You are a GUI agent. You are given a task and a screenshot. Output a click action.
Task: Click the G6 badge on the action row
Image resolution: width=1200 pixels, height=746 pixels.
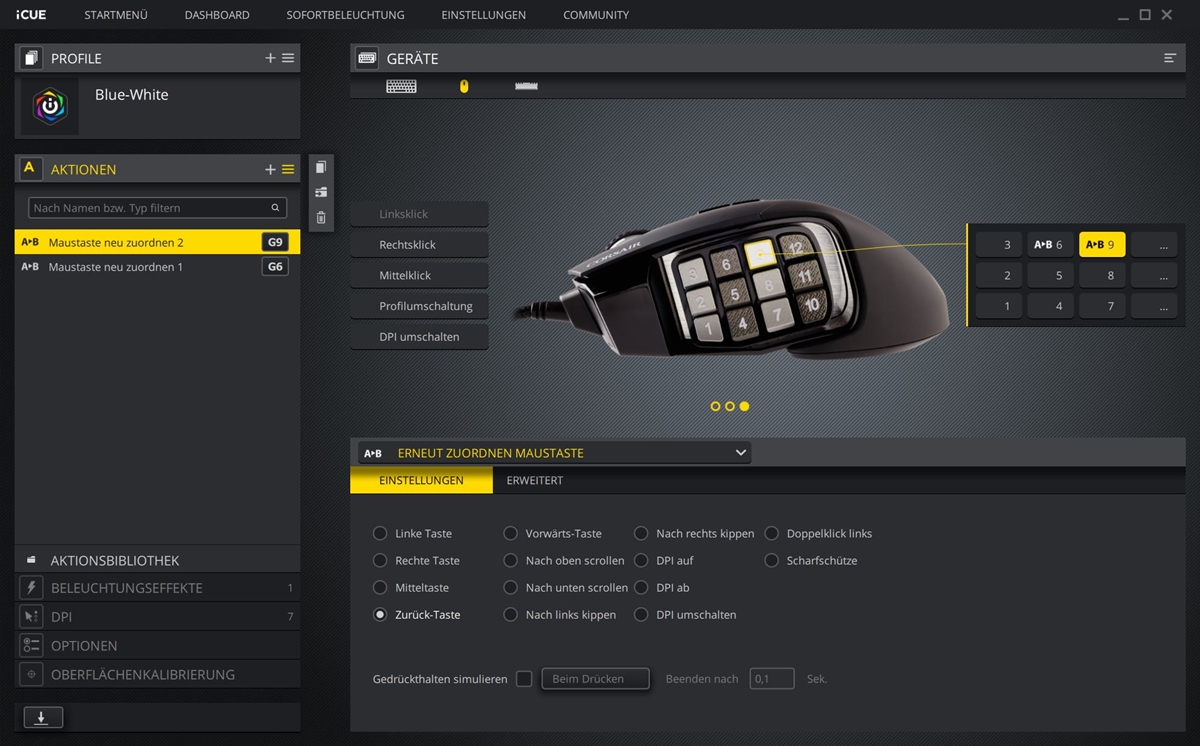coord(275,267)
